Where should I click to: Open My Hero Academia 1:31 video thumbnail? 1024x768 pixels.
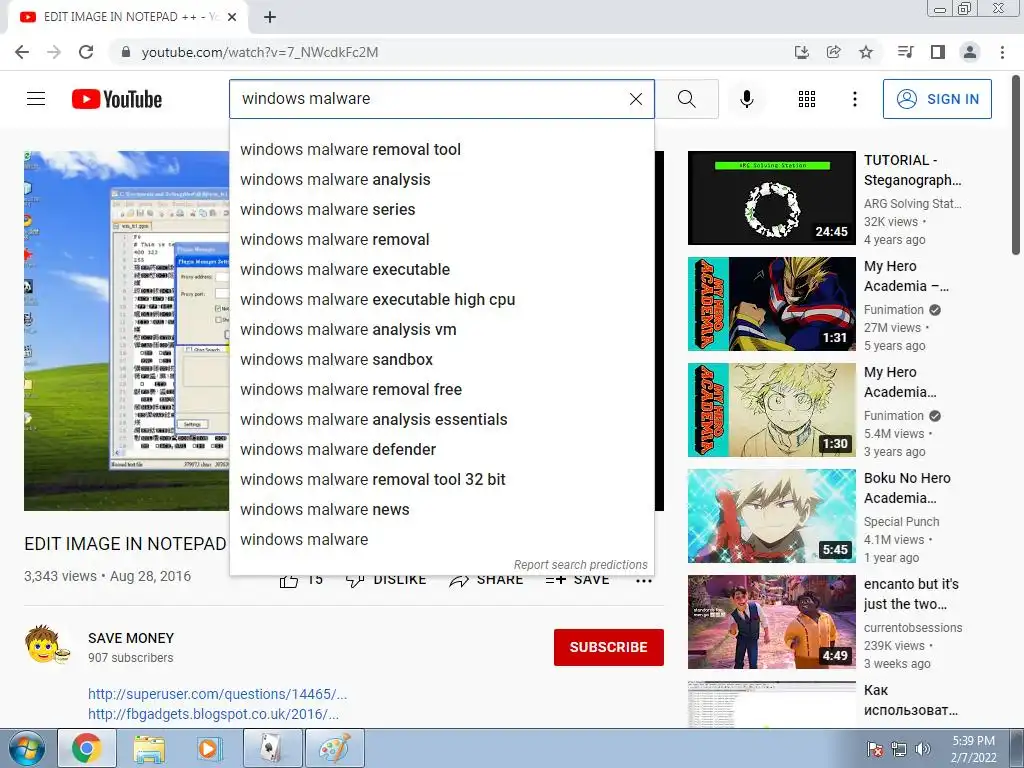771,304
